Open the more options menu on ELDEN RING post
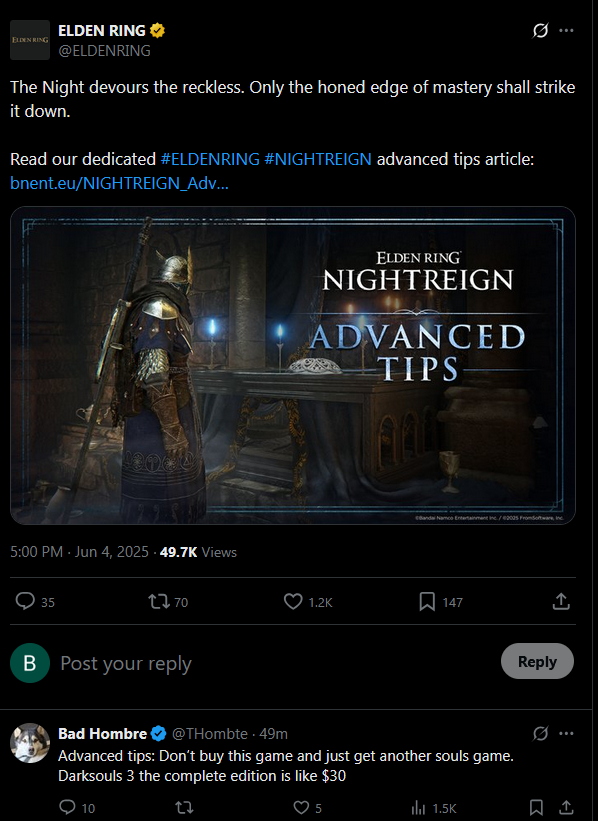Screen dimensions: 598x821 coord(566,30)
